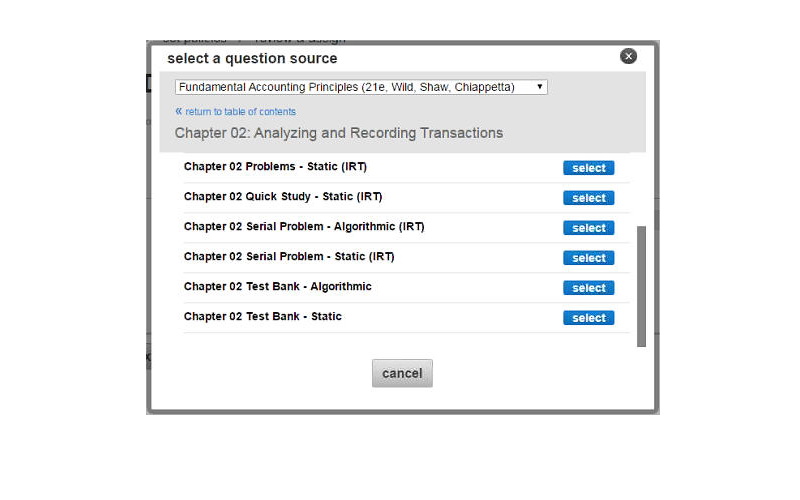Image resolution: width=800 pixels, height=500 pixels.
Task: Click the Serial Problem - Algorithmic (IRT) row title
Action: click(304, 227)
